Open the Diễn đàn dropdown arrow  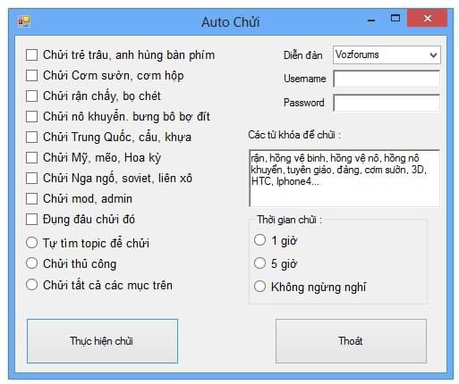[x=433, y=55]
